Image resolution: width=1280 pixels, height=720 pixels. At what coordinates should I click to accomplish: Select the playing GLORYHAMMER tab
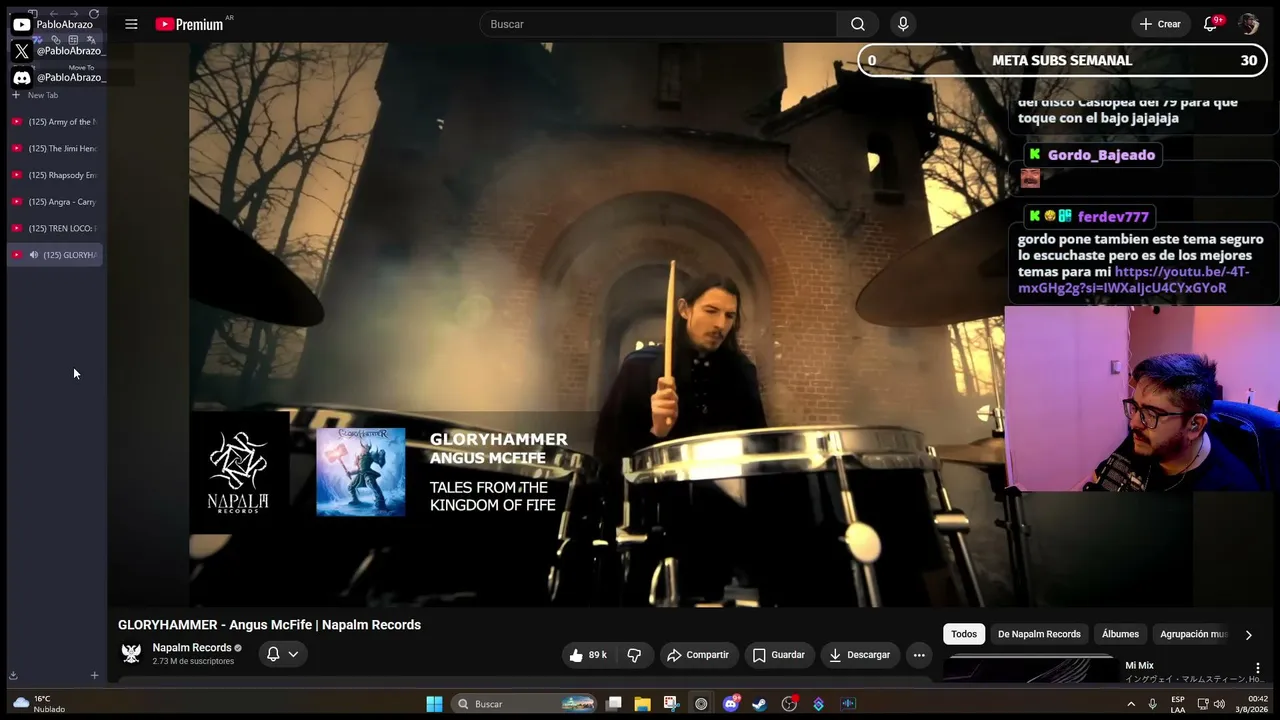[56, 255]
